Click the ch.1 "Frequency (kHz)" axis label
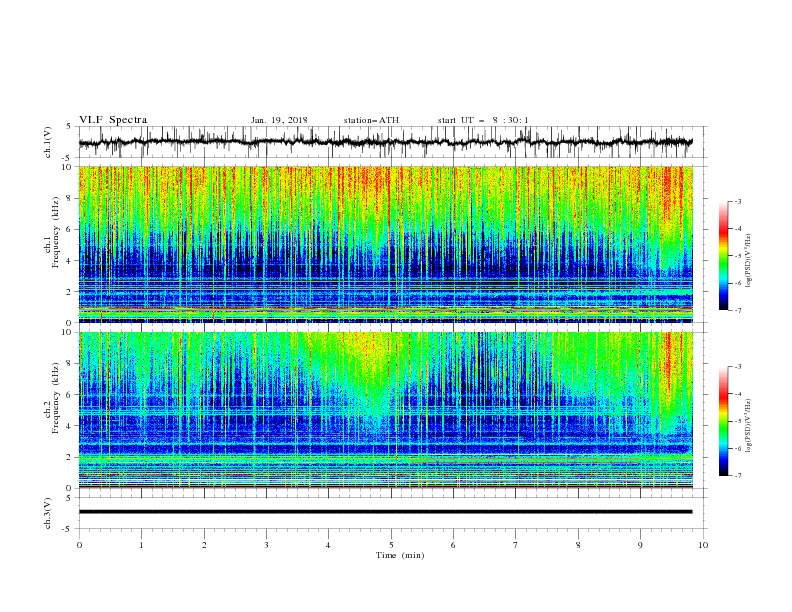Screen dimensions: 792x612 pos(55,233)
